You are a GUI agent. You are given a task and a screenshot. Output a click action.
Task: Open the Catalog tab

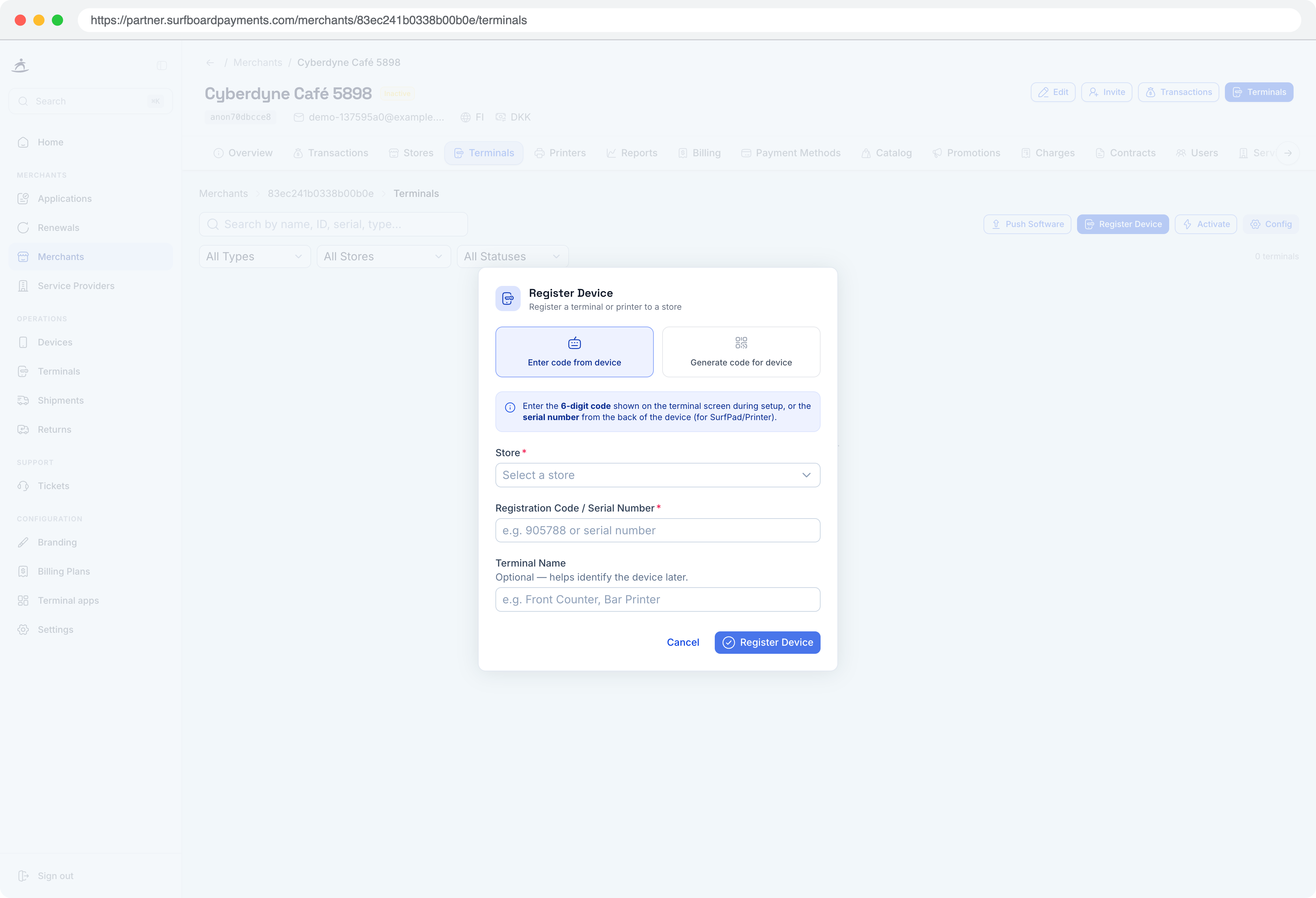887,153
